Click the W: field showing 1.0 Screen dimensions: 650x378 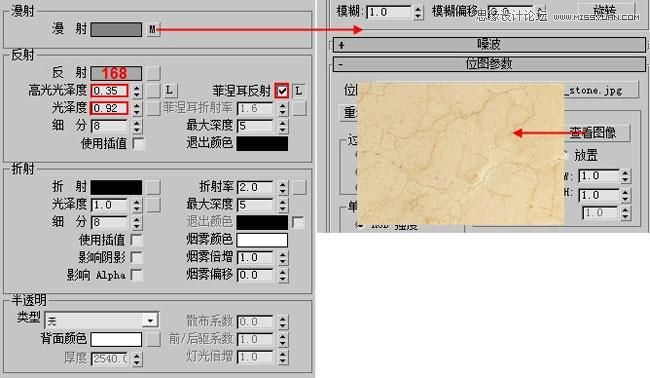pyautogui.click(x=599, y=176)
